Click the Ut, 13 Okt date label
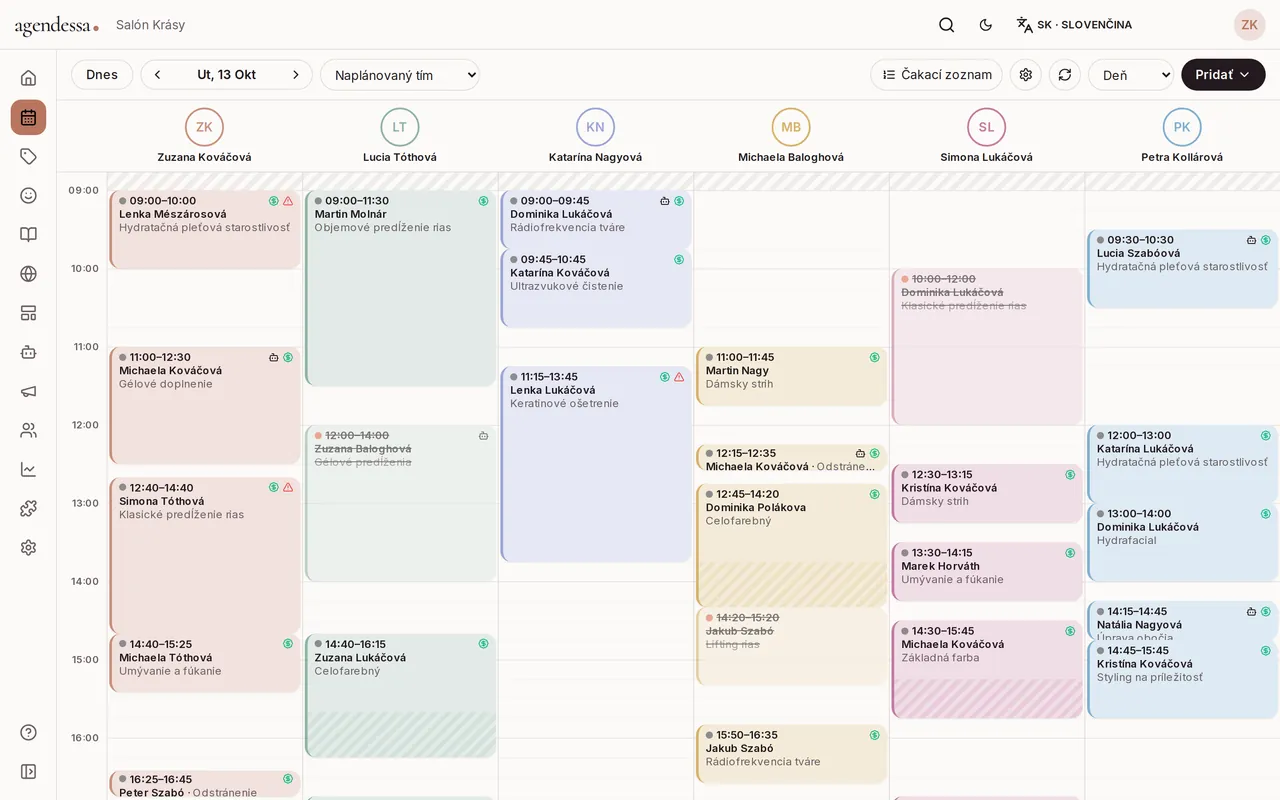The width and height of the screenshot is (1280, 800). 226,75
